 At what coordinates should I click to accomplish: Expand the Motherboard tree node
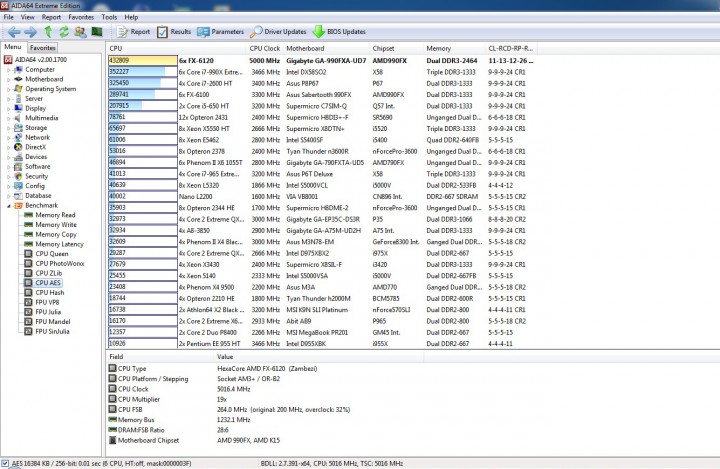[8, 79]
